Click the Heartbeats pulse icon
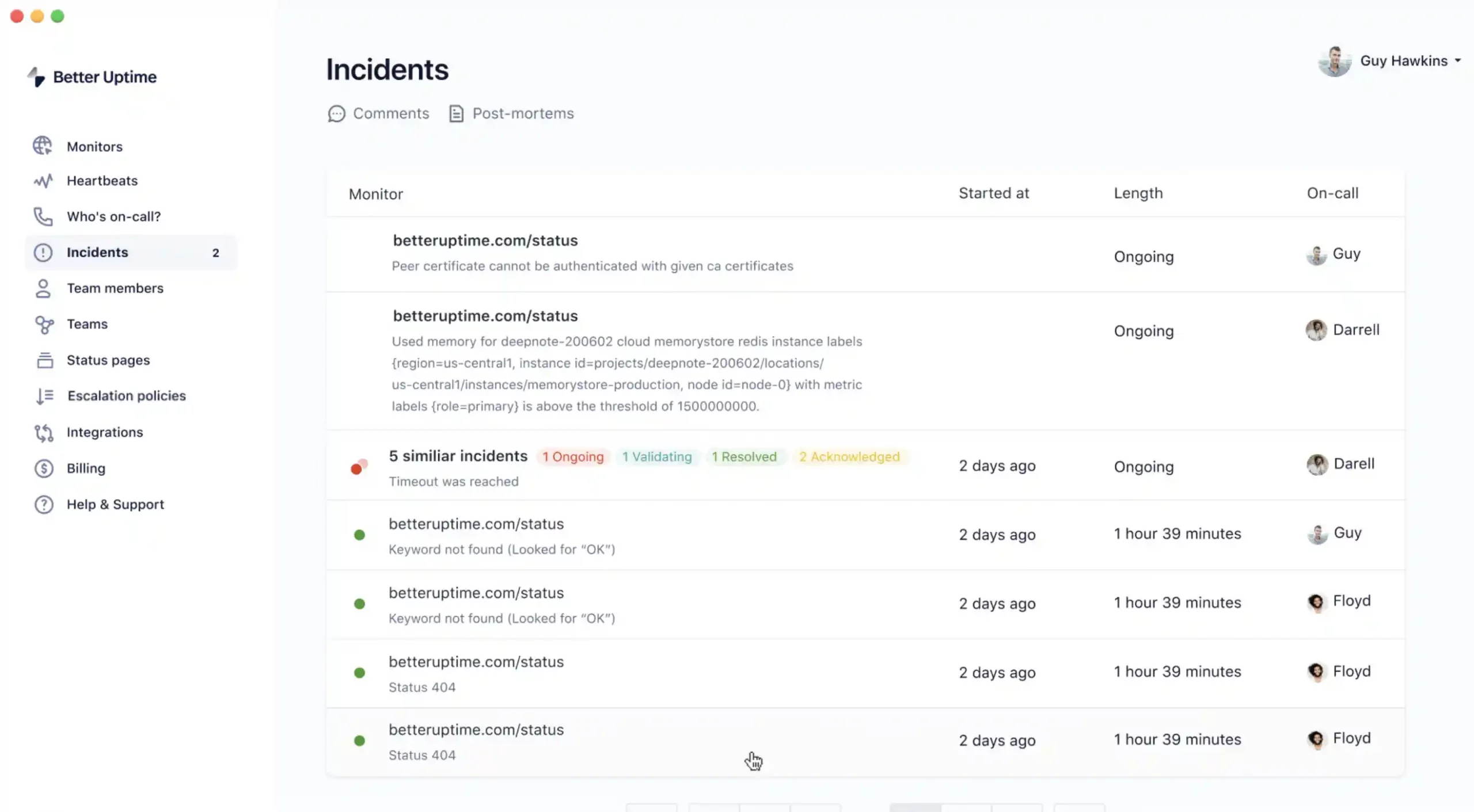1474x812 pixels. (43, 181)
